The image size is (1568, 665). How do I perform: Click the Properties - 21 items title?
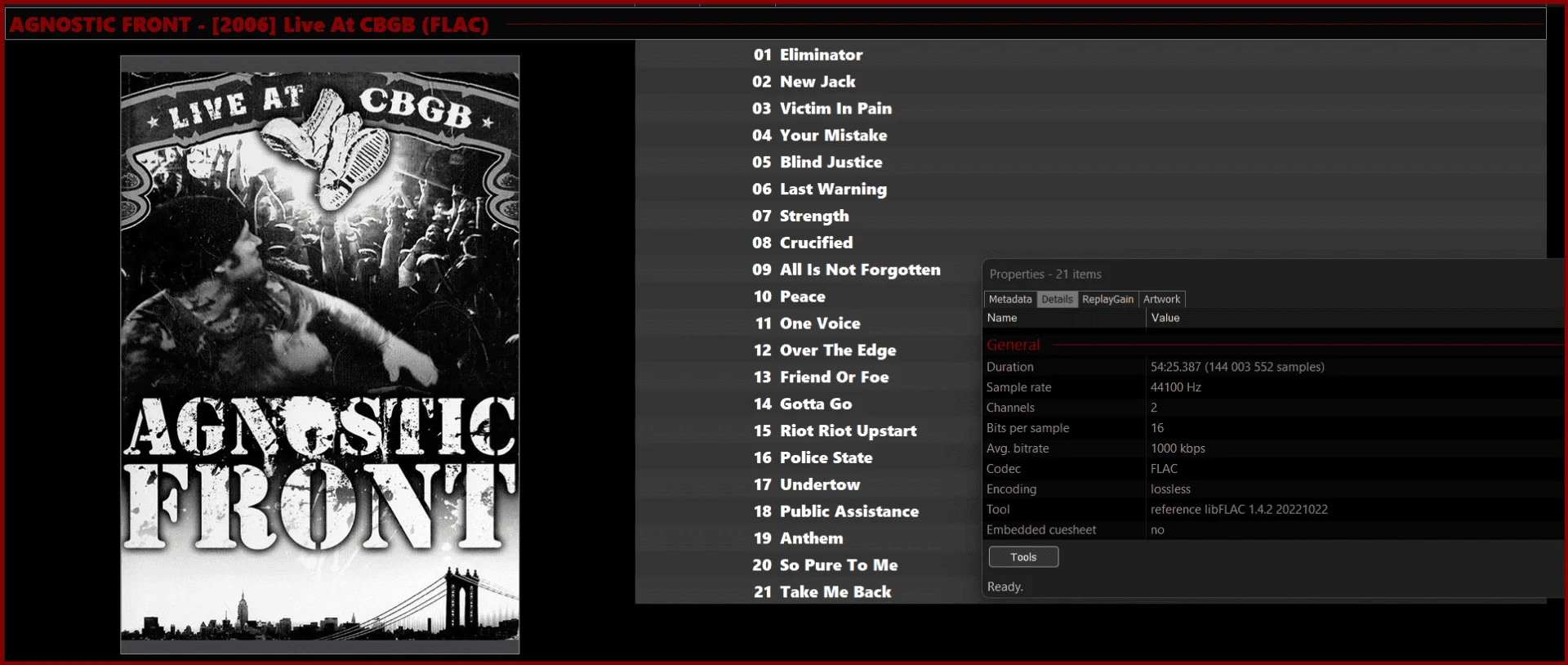click(1045, 274)
